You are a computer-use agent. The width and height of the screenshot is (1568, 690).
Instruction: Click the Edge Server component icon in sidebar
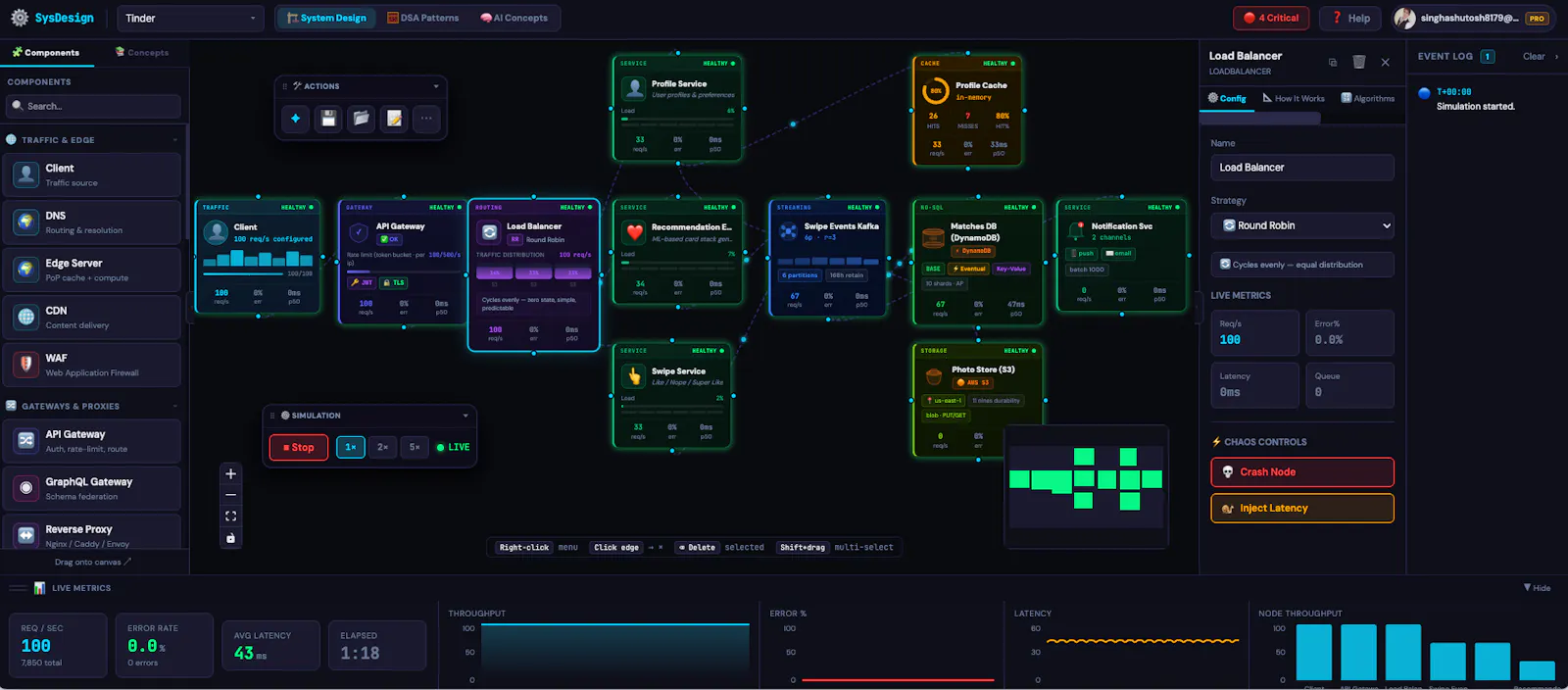tap(26, 270)
